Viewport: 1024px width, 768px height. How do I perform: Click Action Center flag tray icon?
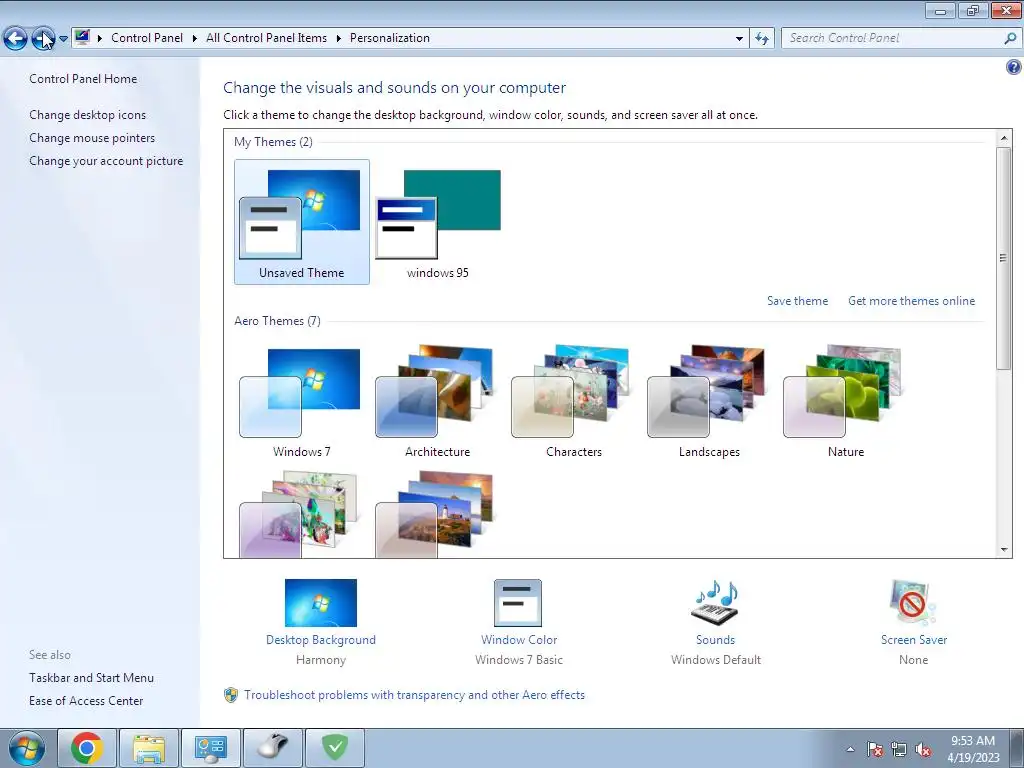coord(875,749)
